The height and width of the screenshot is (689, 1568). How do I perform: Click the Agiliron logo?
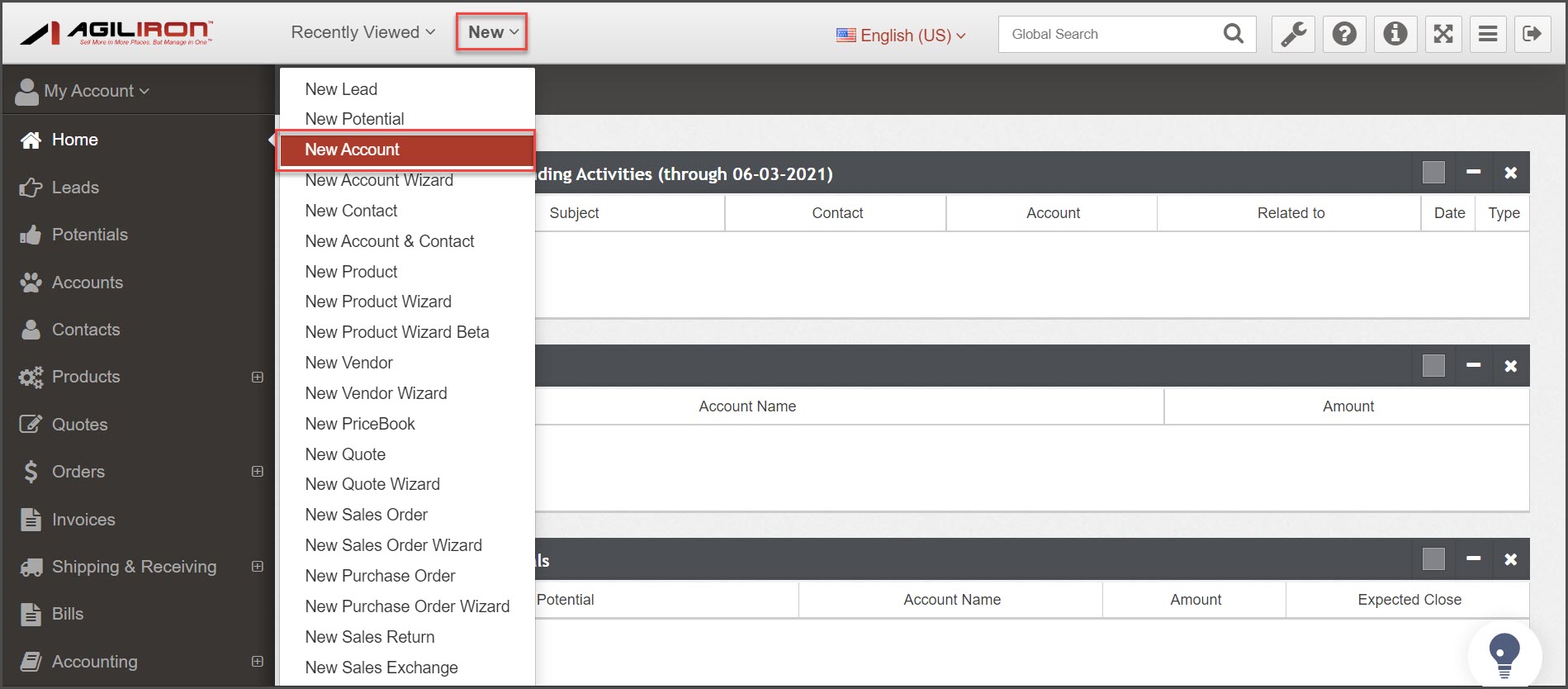[x=116, y=33]
